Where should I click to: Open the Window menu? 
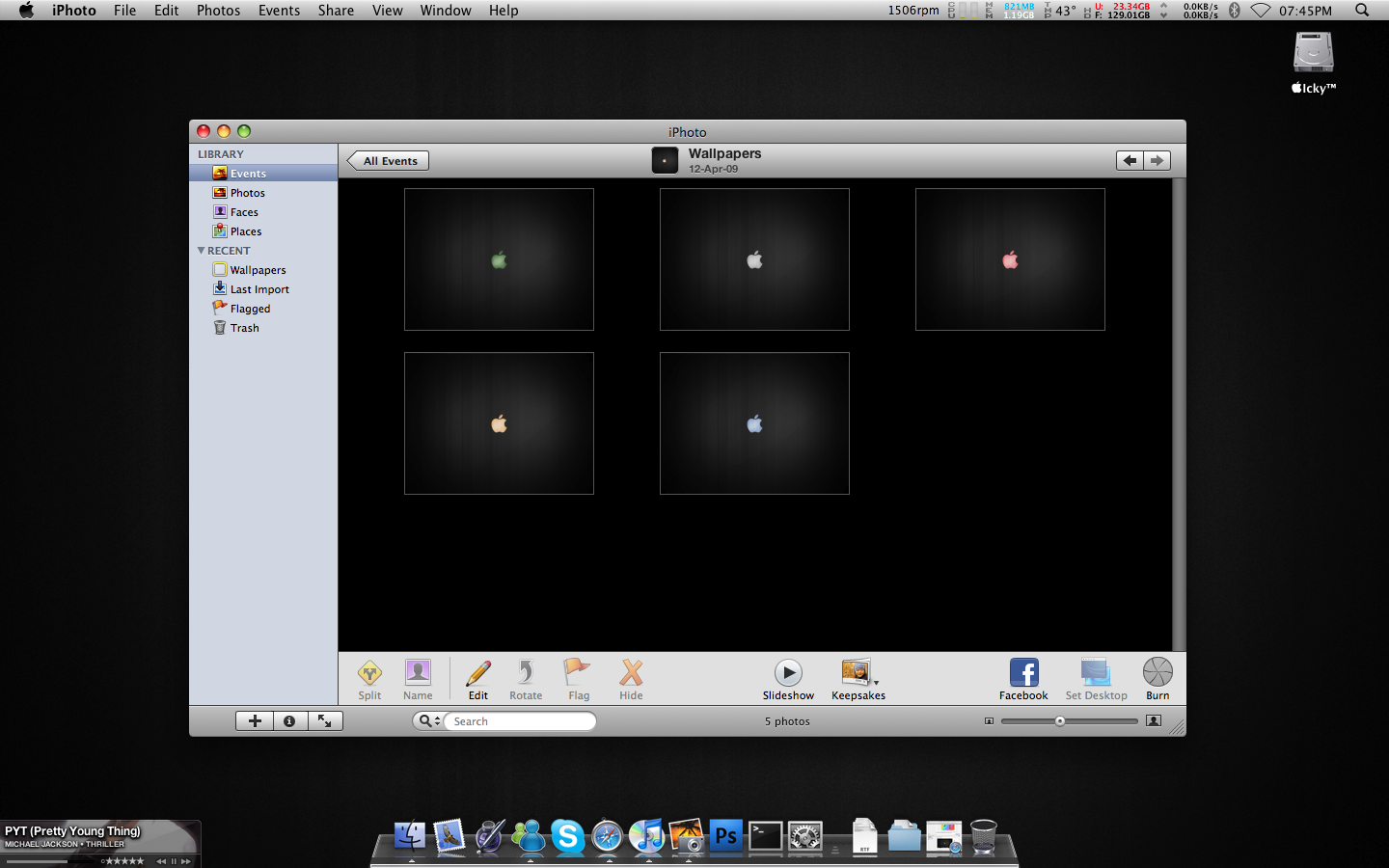point(446,11)
